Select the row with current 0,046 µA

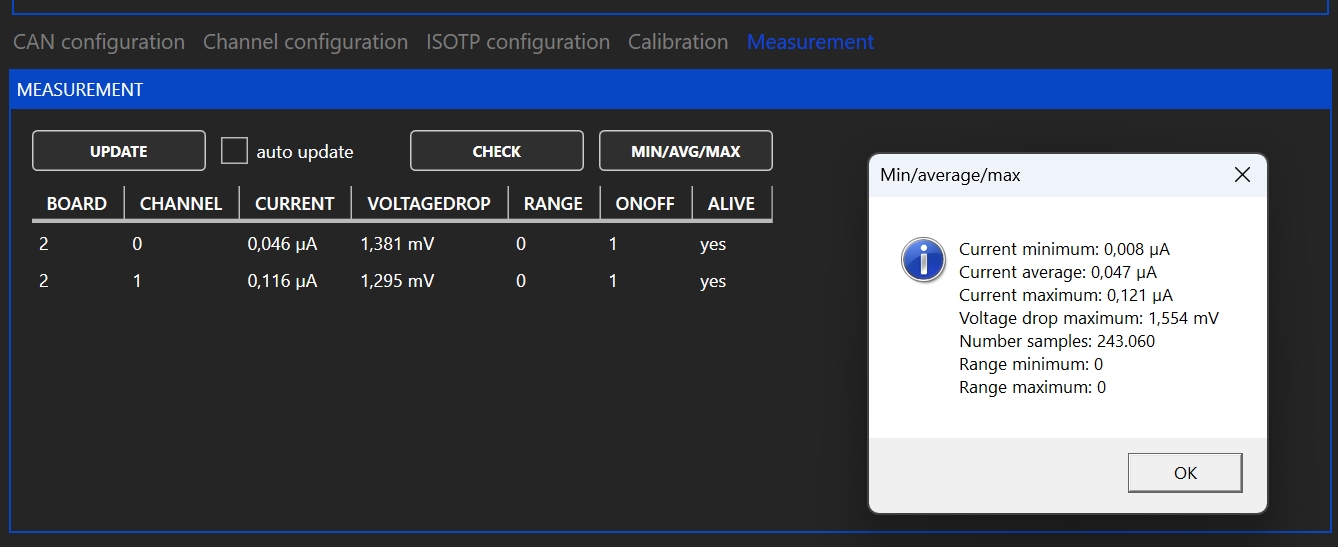point(281,244)
